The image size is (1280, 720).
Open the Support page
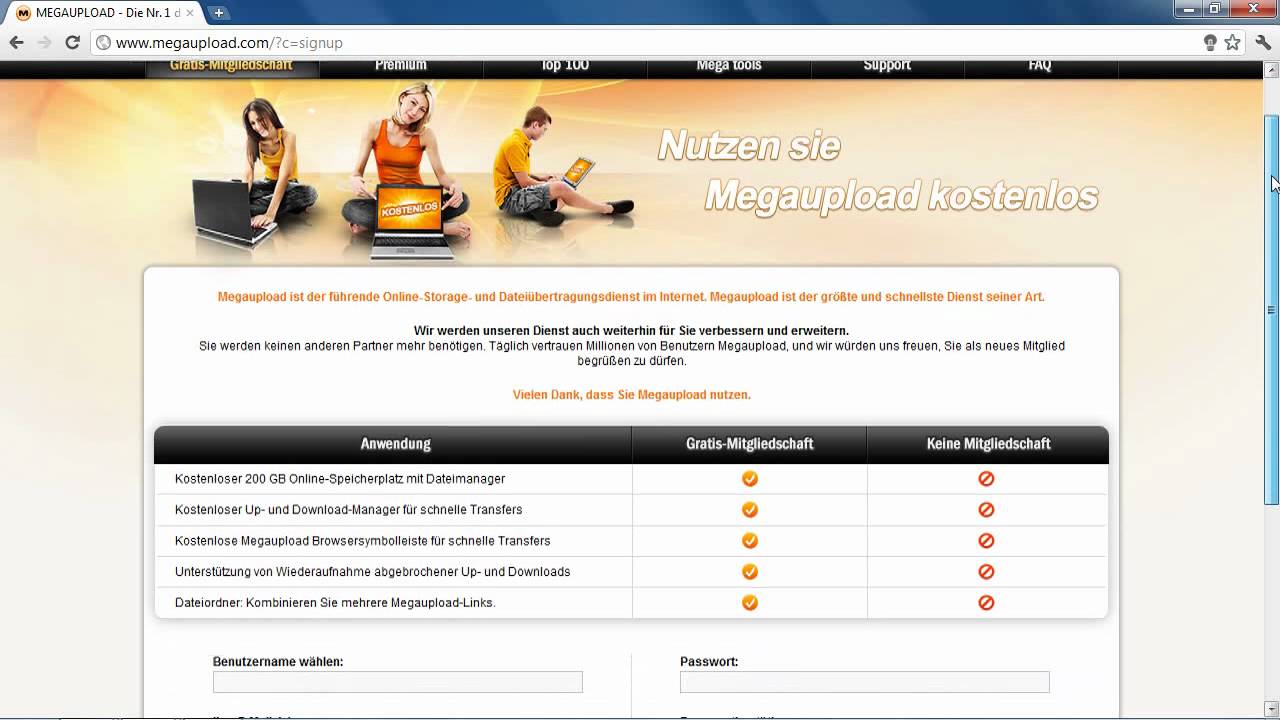tap(887, 68)
